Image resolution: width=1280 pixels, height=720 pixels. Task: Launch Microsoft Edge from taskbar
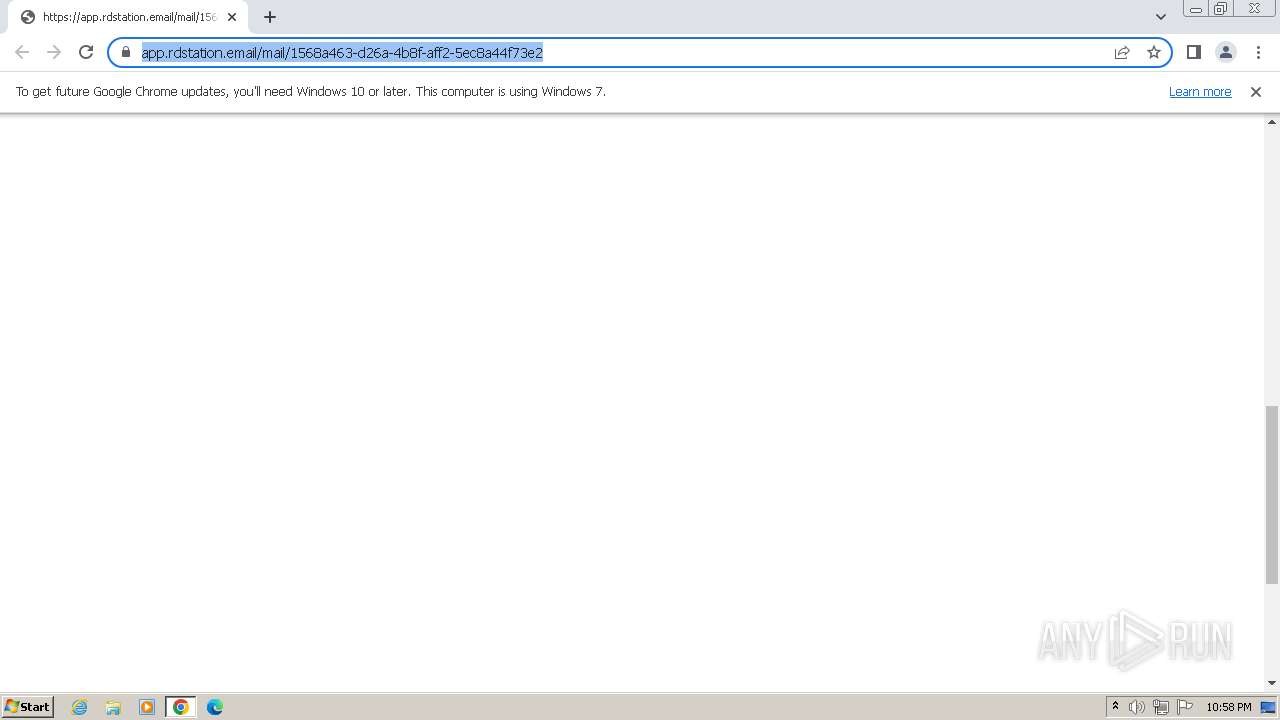click(215, 707)
